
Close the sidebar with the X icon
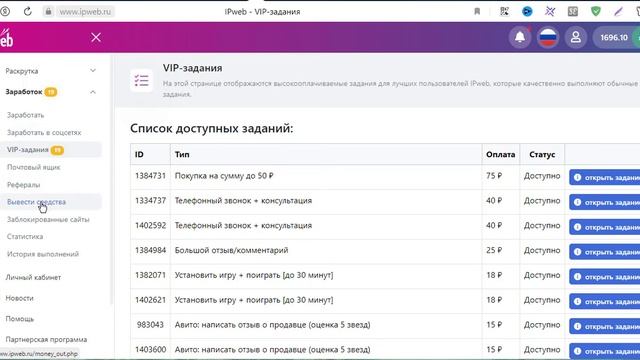click(x=96, y=38)
